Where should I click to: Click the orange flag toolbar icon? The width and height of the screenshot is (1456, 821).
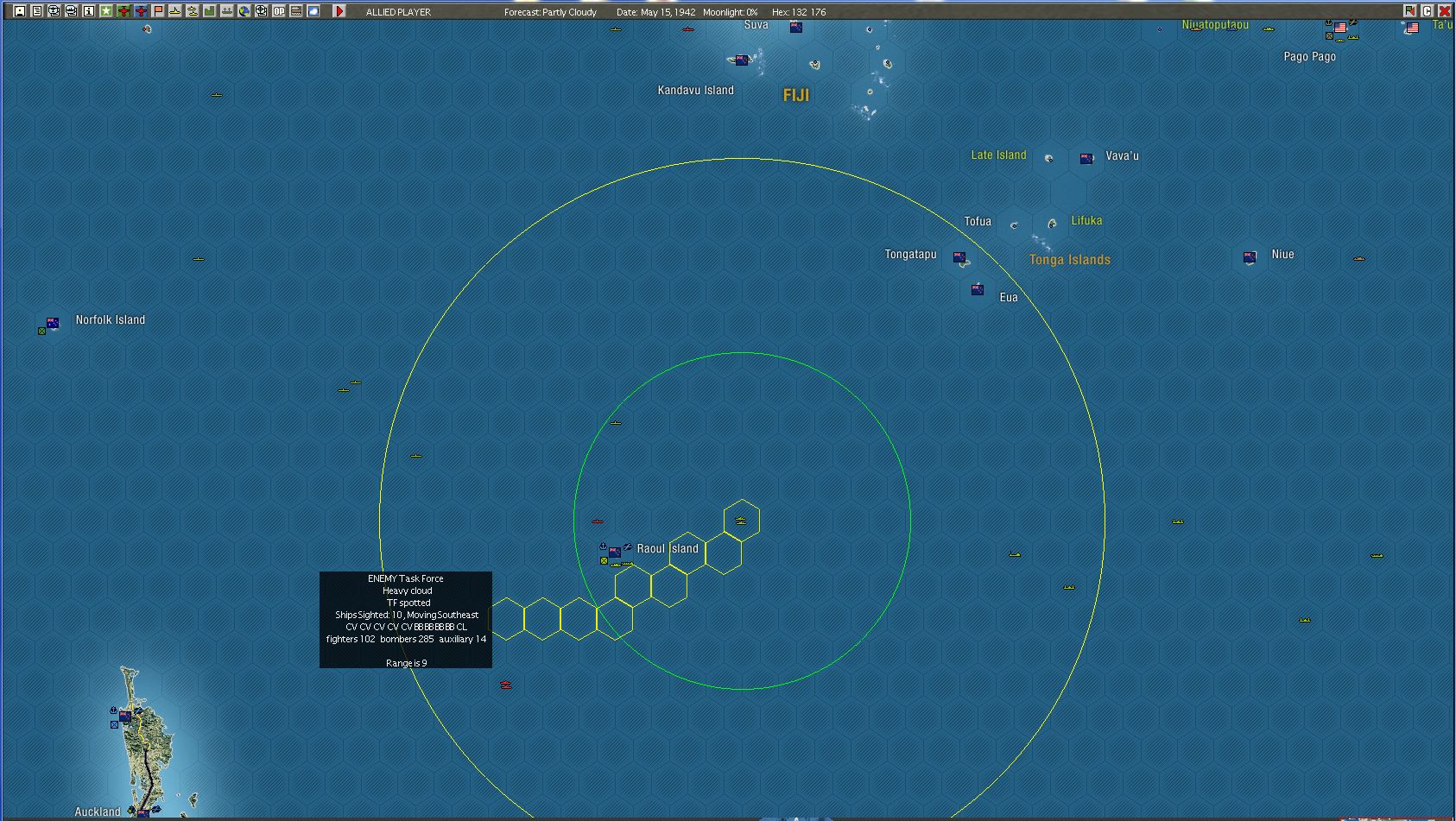click(x=158, y=11)
